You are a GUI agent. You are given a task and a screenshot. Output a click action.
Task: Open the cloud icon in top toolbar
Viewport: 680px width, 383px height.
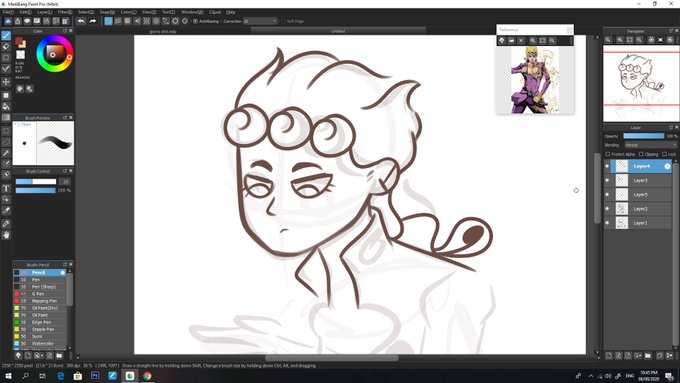pos(8,21)
